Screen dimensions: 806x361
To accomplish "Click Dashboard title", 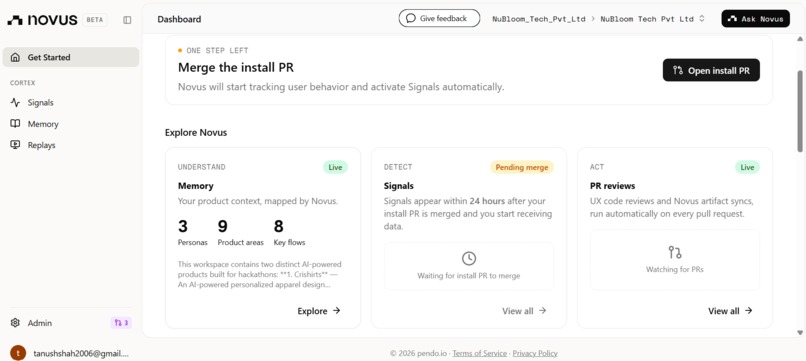I will (179, 19).
